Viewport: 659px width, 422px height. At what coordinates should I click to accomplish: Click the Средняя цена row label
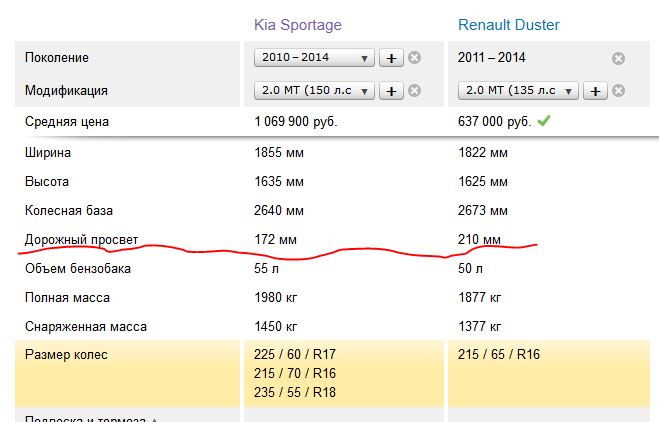pos(67,122)
